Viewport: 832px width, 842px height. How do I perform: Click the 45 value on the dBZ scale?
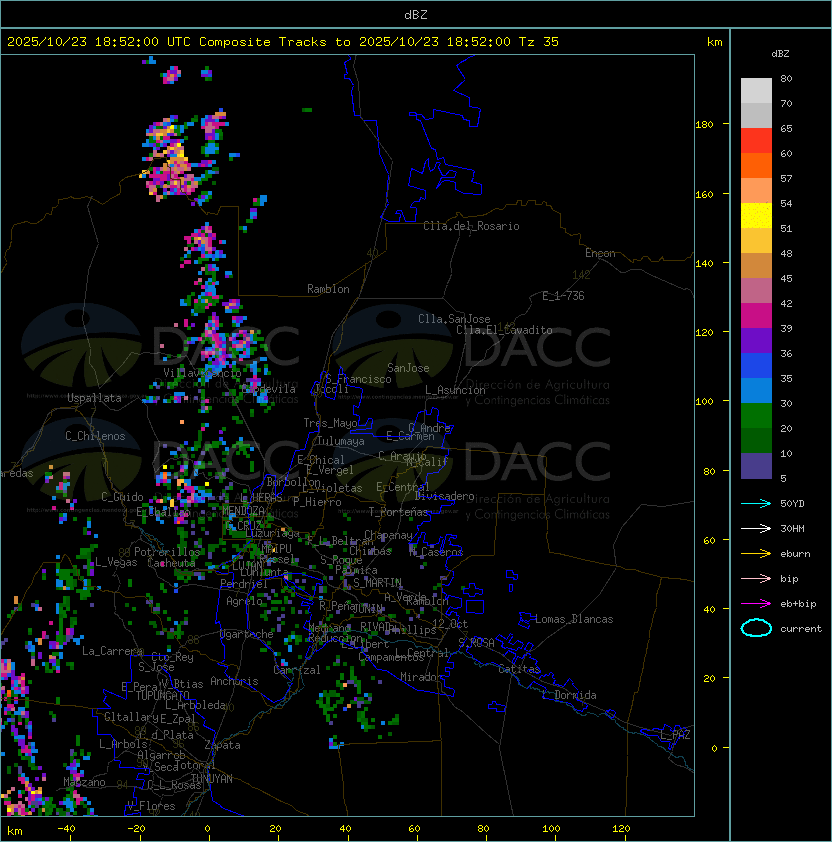pos(786,278)
